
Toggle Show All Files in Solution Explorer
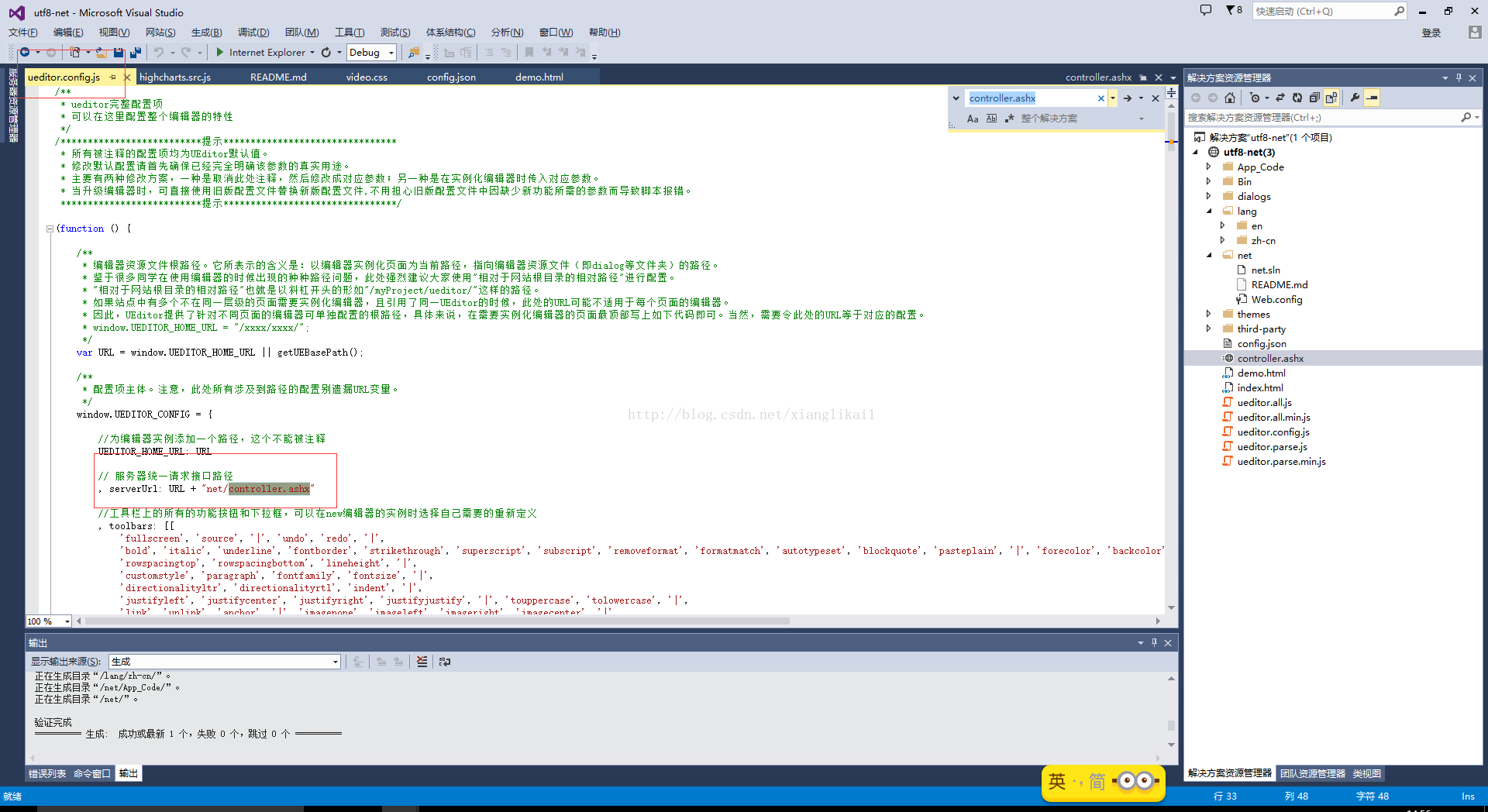pyautogui.click(x=1331, y=98)
